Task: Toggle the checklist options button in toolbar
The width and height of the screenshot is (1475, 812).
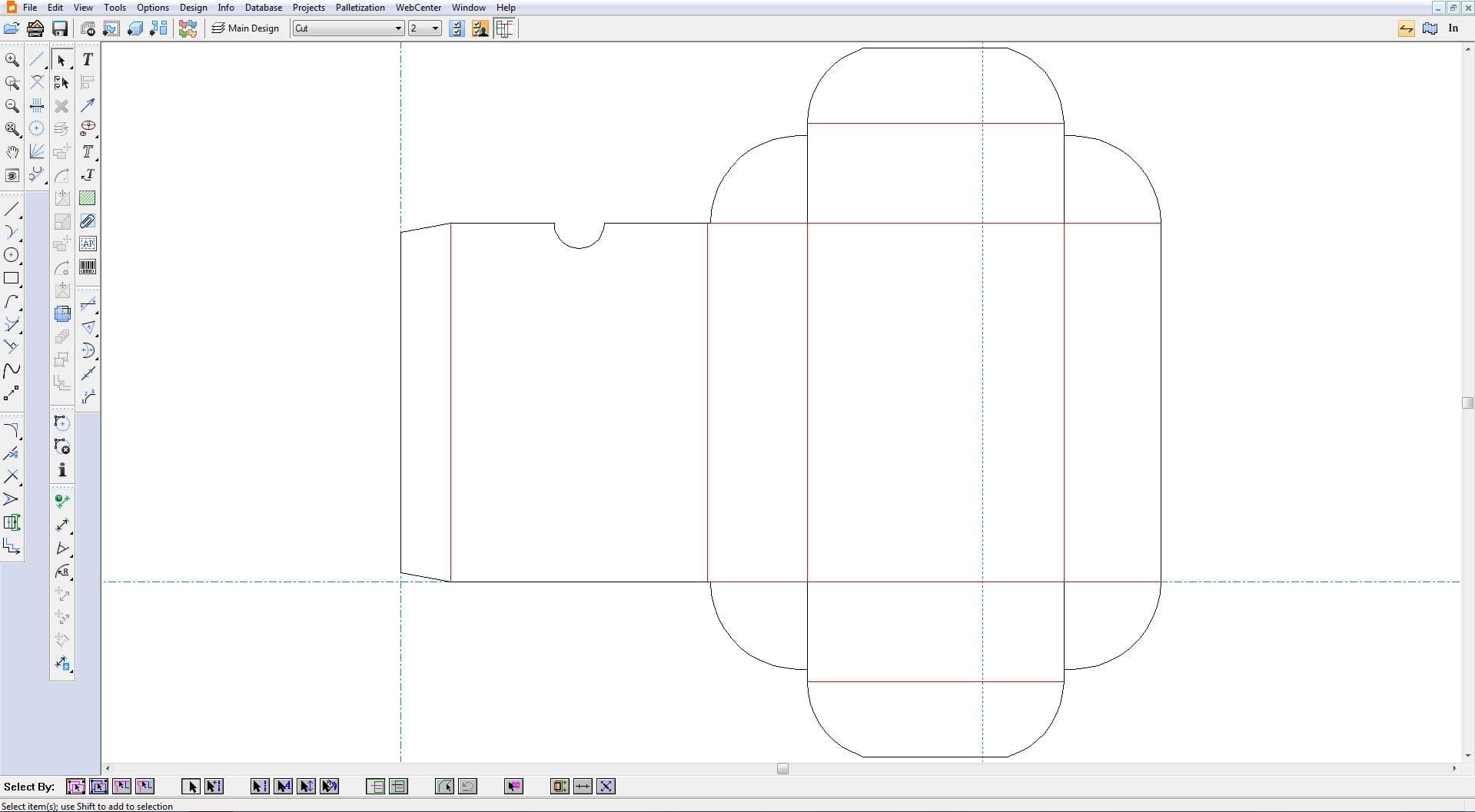Action: [457, 28]
